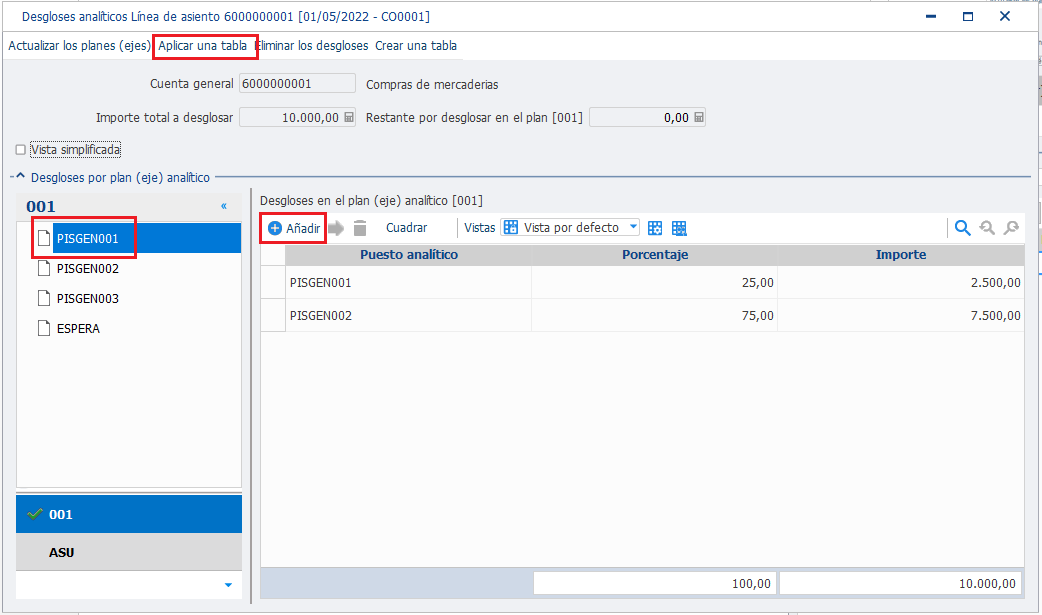Click the 10.000,00 total importe box
Screen dimensions: 1042x615
click(900, 583)
